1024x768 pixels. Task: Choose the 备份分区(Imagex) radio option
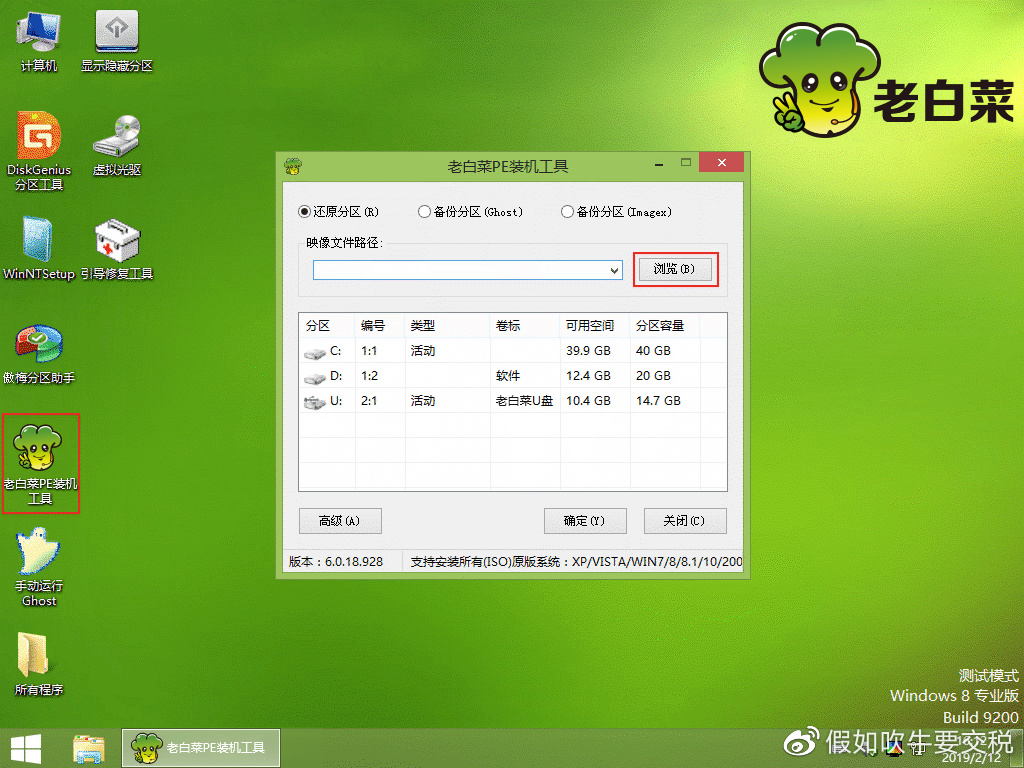[x=564, y=211]
